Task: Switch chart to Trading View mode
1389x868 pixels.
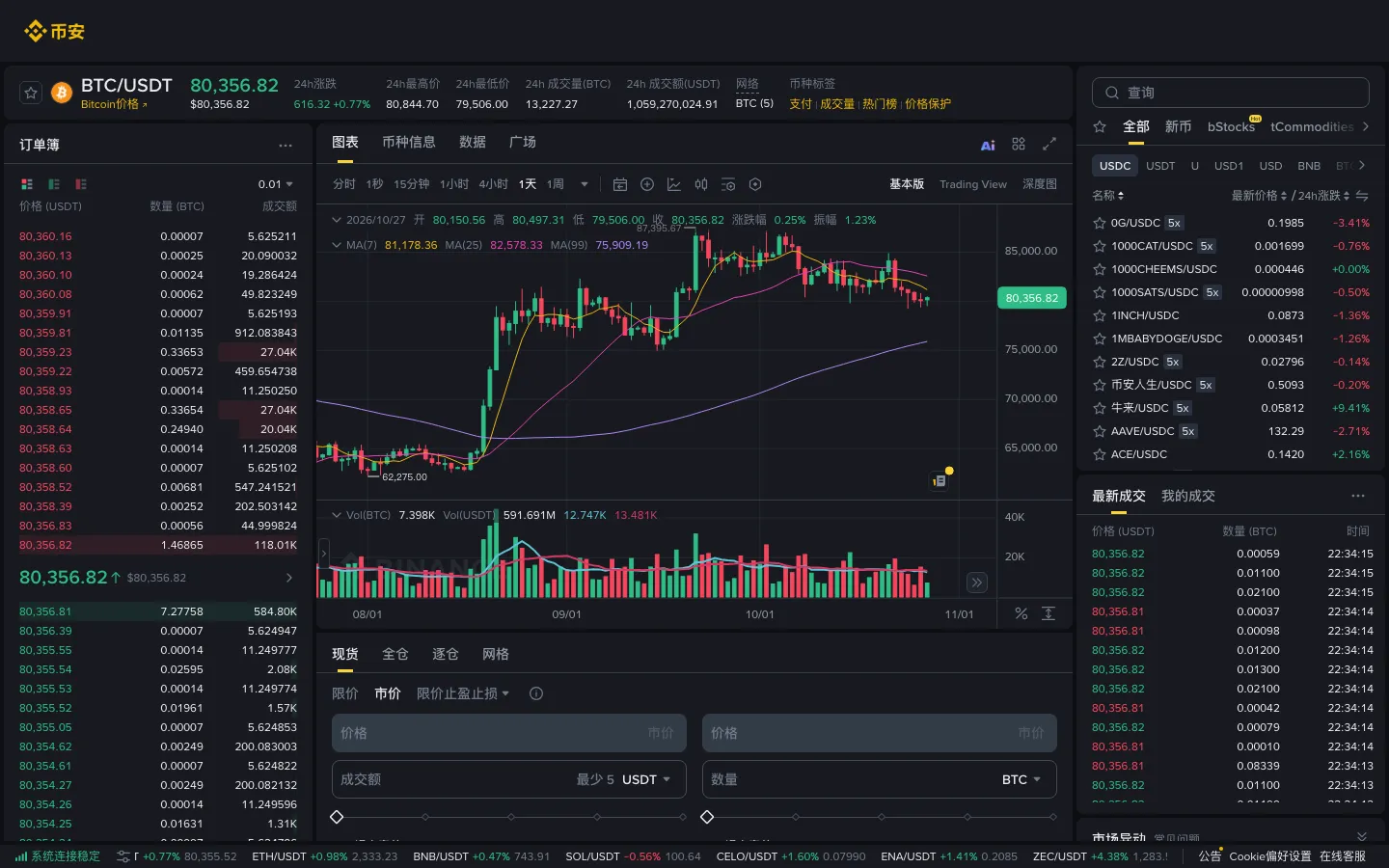Action: tap(973, 184)
